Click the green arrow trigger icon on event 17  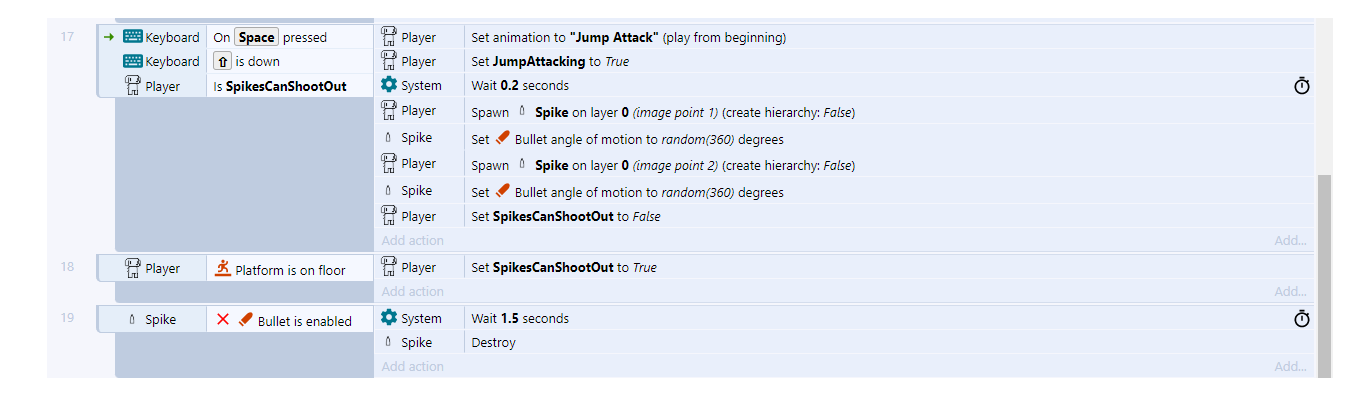[x=109, y=37]
